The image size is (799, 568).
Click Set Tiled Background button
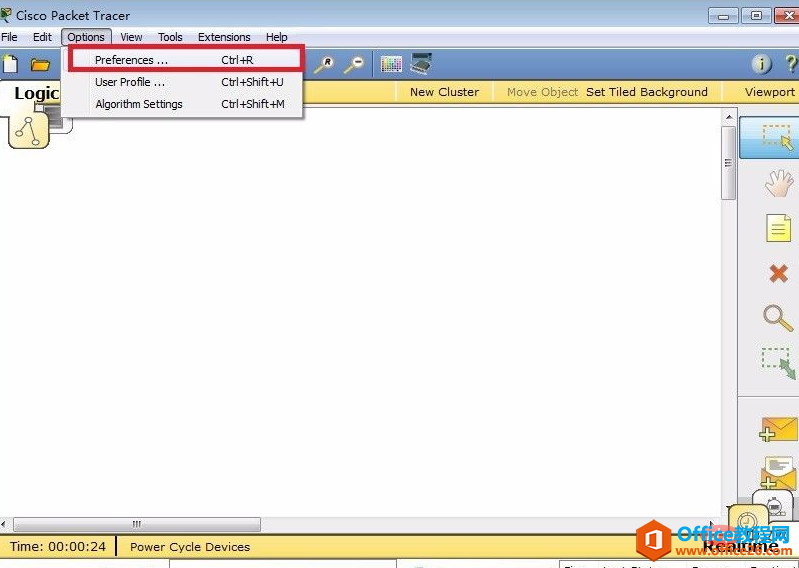tap(647, 92)
